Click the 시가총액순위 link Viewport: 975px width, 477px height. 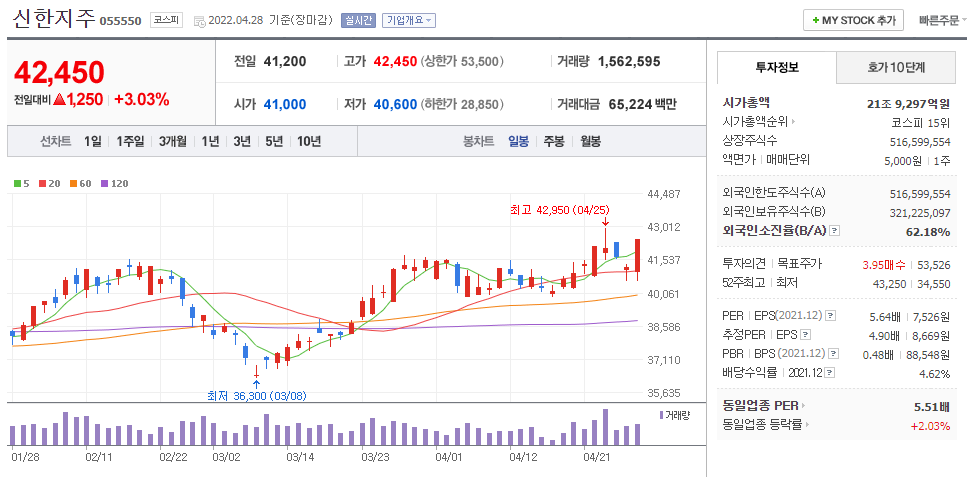tap(756, 122)
